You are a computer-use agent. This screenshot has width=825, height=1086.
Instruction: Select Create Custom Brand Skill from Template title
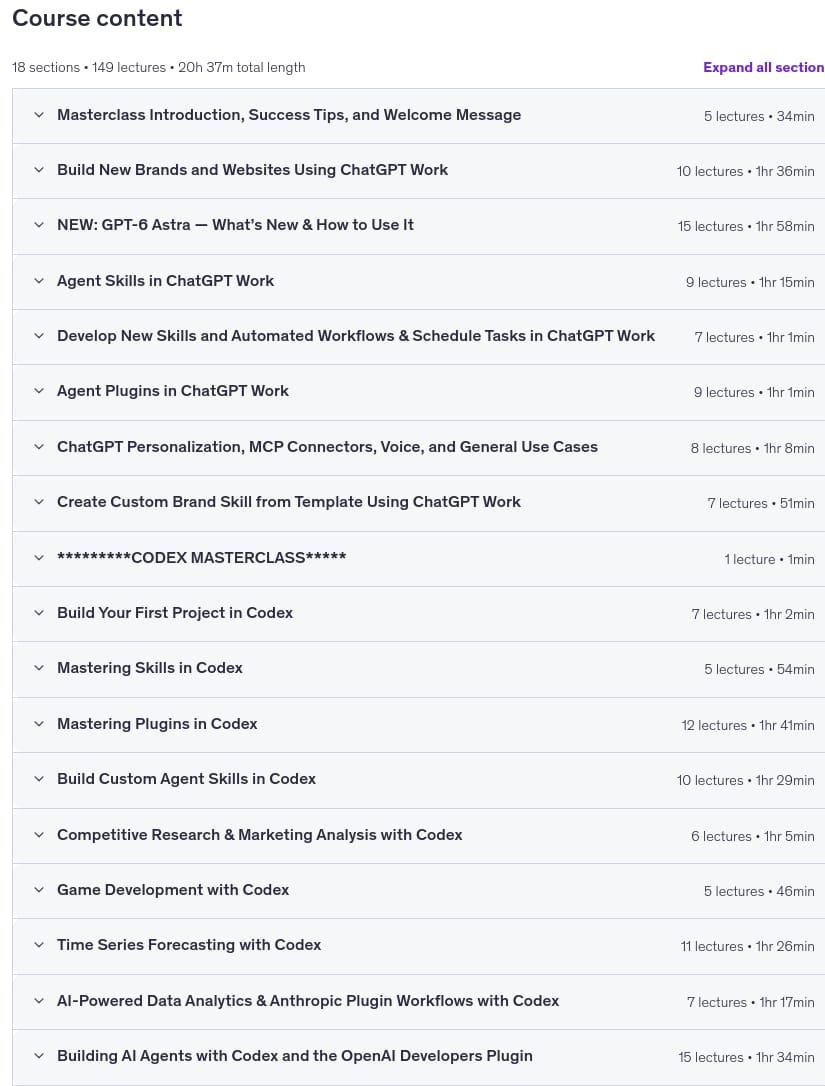(x=288, y=502)
